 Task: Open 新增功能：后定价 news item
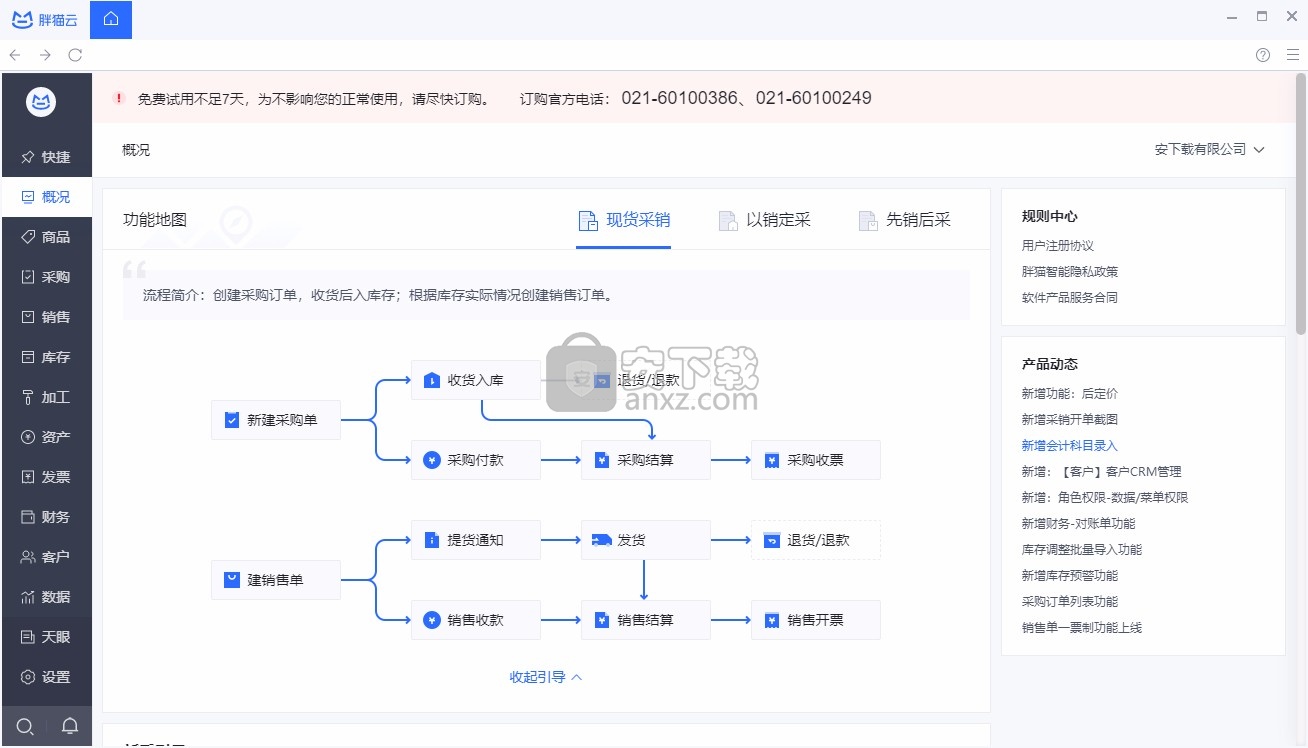[1069, 393]
